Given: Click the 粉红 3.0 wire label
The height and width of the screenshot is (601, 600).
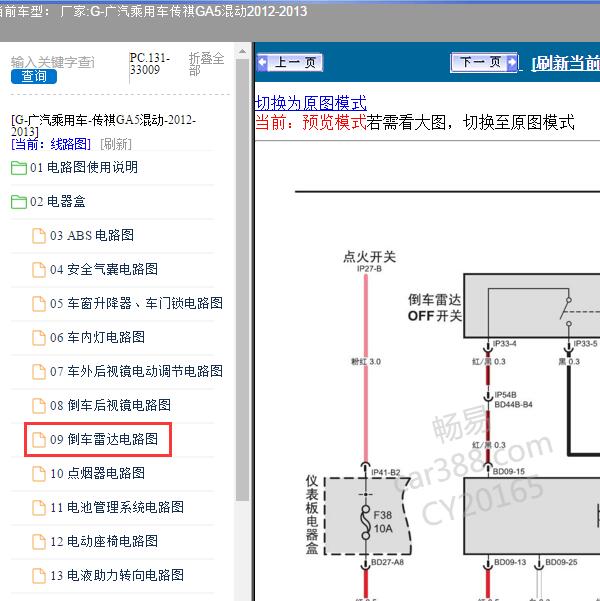Looking at the screenshot, I should (x=366, y=362).
